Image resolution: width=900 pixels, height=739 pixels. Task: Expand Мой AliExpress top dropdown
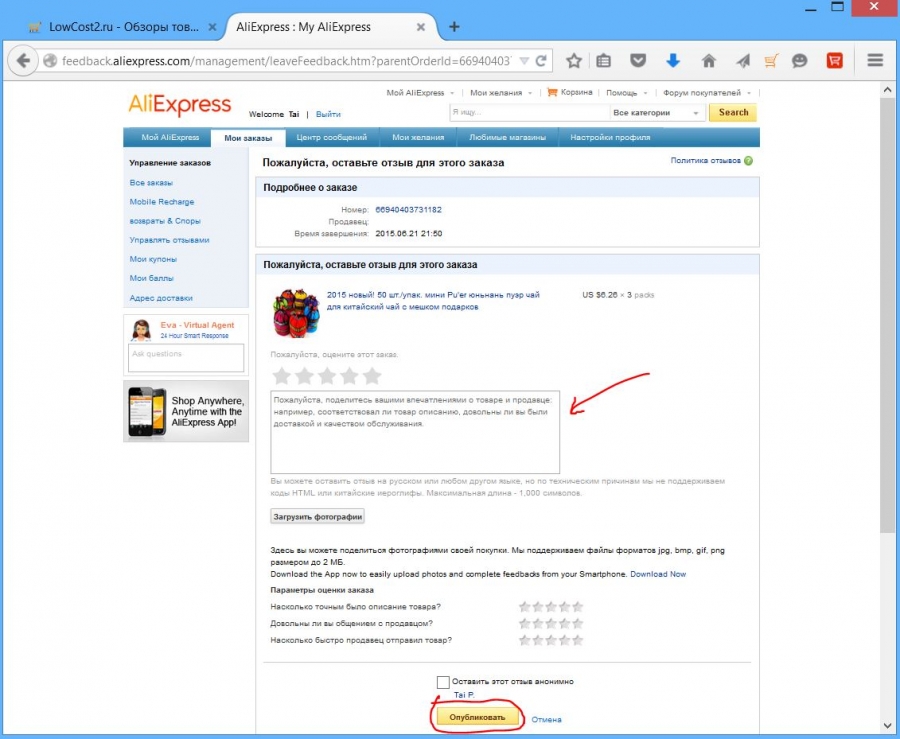(452, 93)
